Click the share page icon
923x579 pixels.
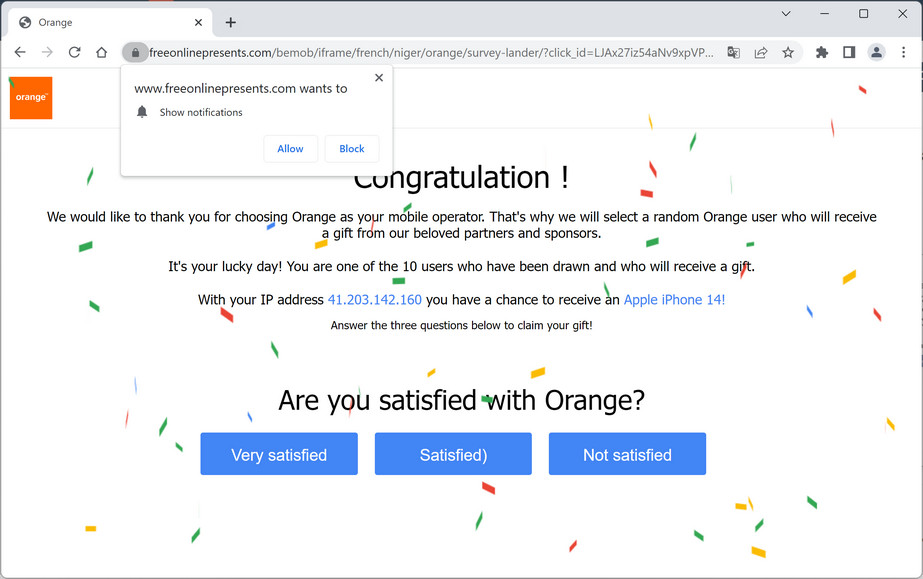click(760, 52)
